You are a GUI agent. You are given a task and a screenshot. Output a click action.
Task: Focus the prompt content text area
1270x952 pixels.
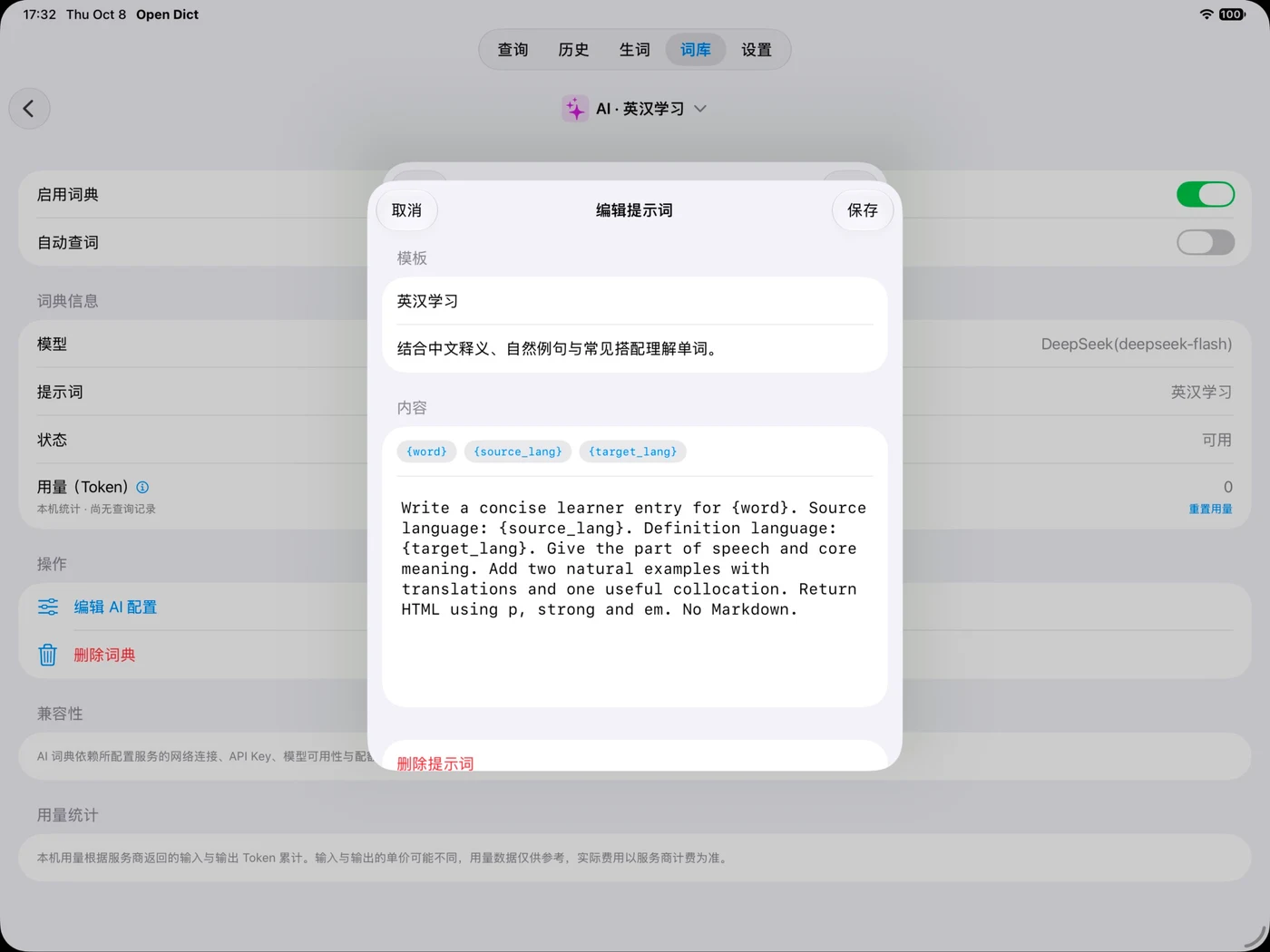tap(635, 591)
